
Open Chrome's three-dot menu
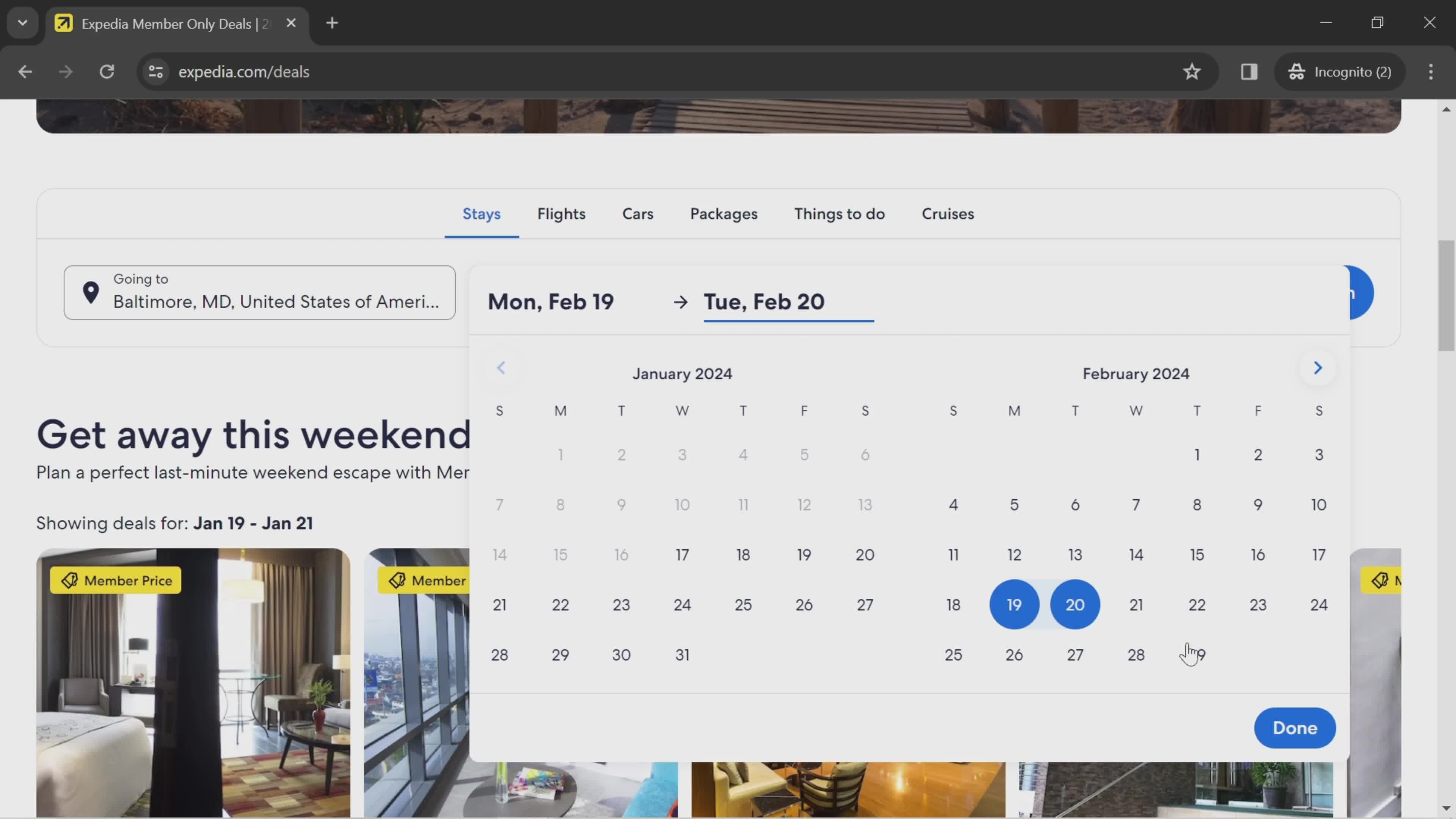coord(1431,72)
